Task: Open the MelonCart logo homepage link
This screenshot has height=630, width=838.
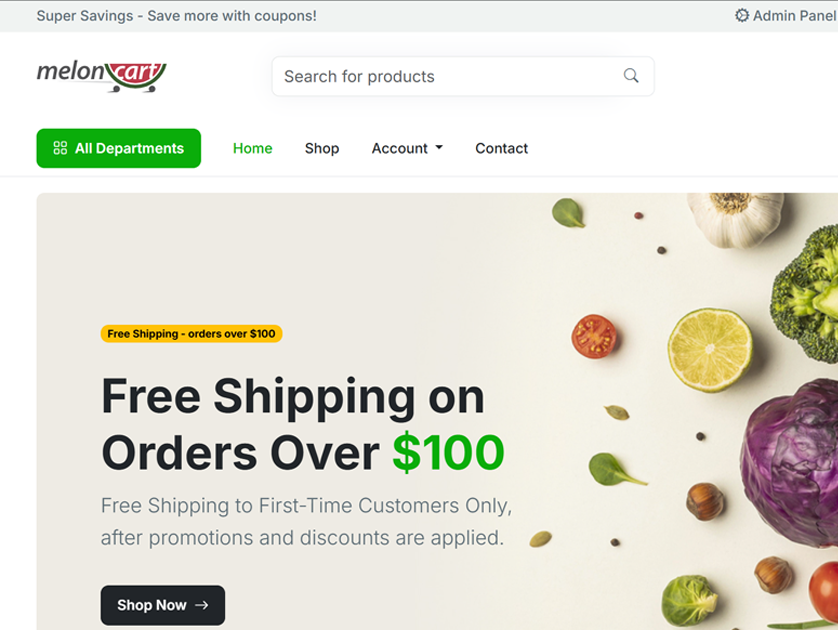Action: coord(102,76)
